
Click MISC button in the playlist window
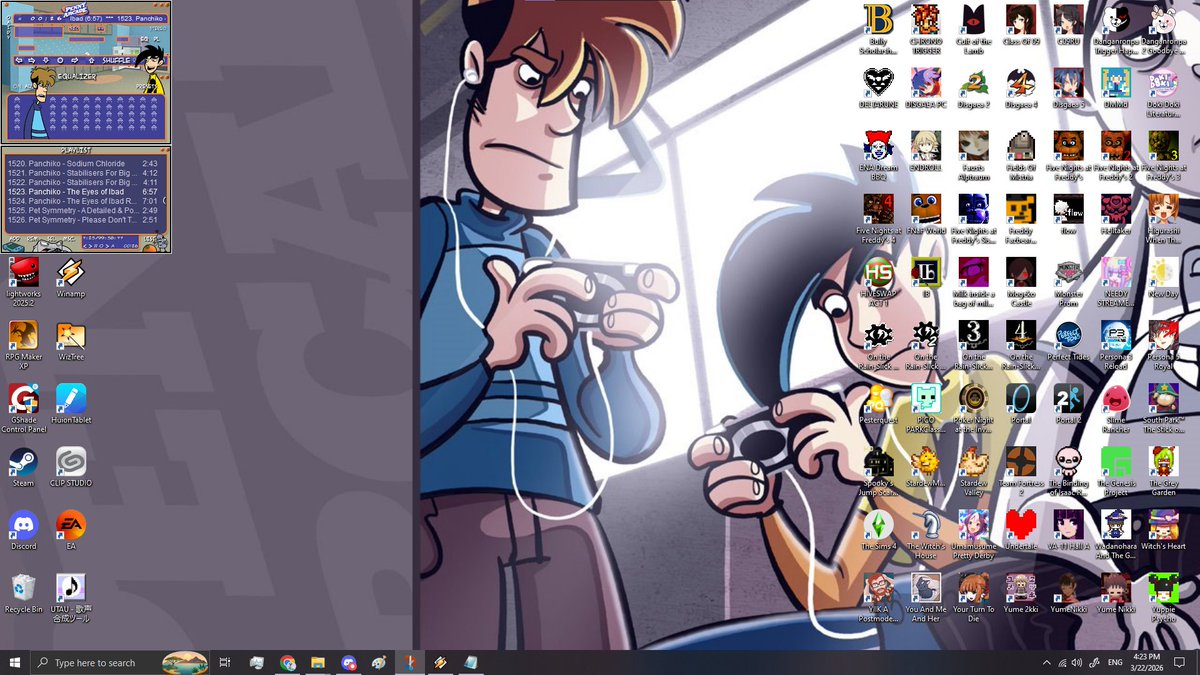(69, 239)
